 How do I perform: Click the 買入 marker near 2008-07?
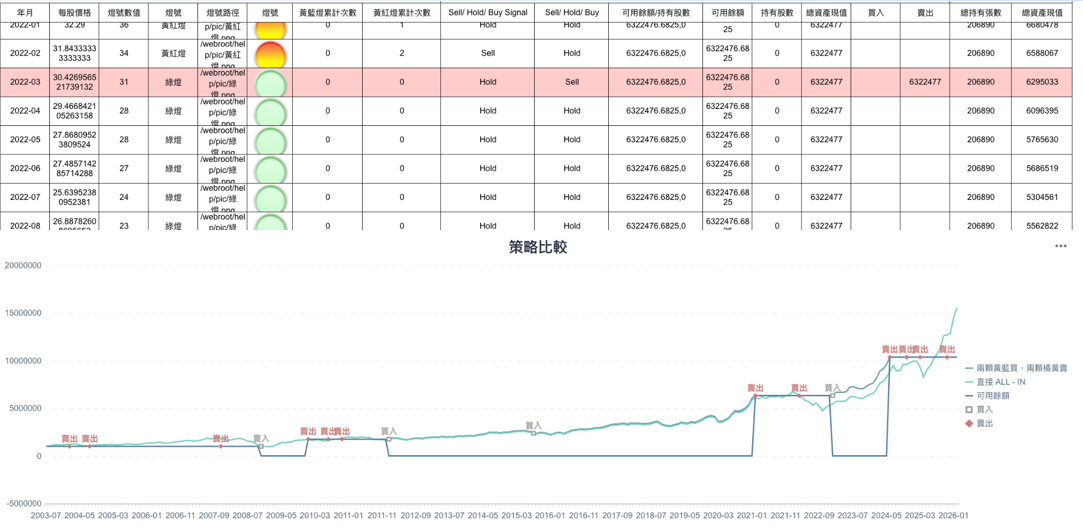(261, 446)
